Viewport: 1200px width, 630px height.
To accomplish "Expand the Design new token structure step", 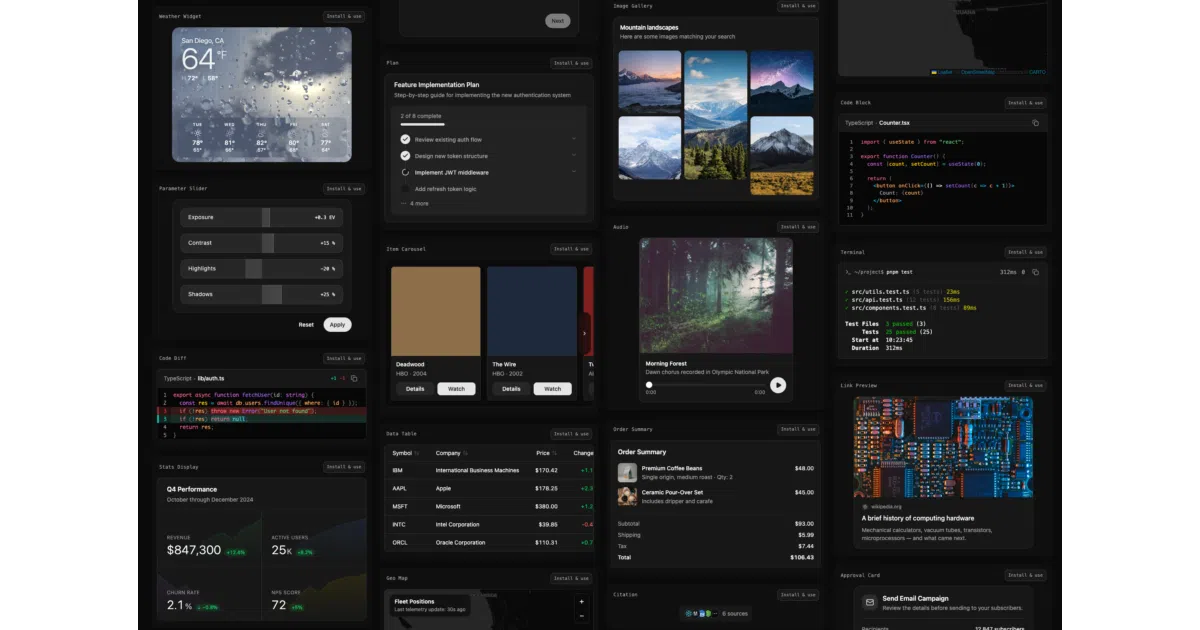I will (574, 156).
